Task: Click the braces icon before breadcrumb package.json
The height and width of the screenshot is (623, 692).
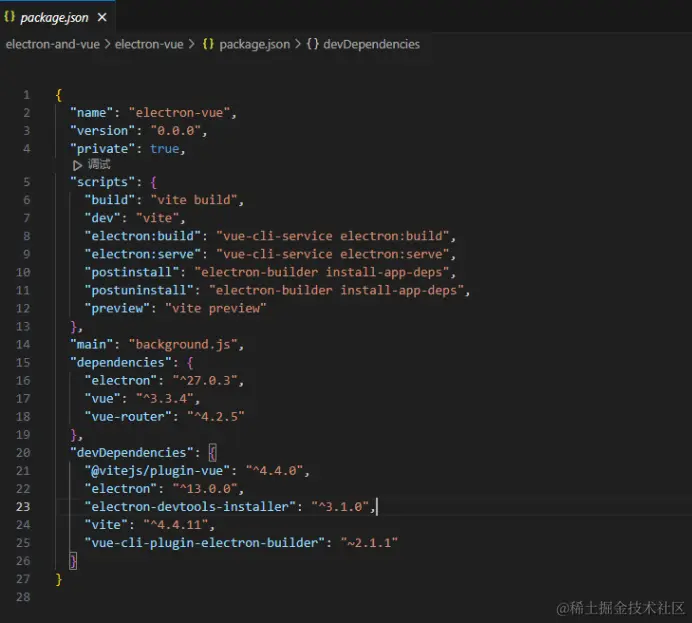Action: pyautogui.click(x=208, y=44)
